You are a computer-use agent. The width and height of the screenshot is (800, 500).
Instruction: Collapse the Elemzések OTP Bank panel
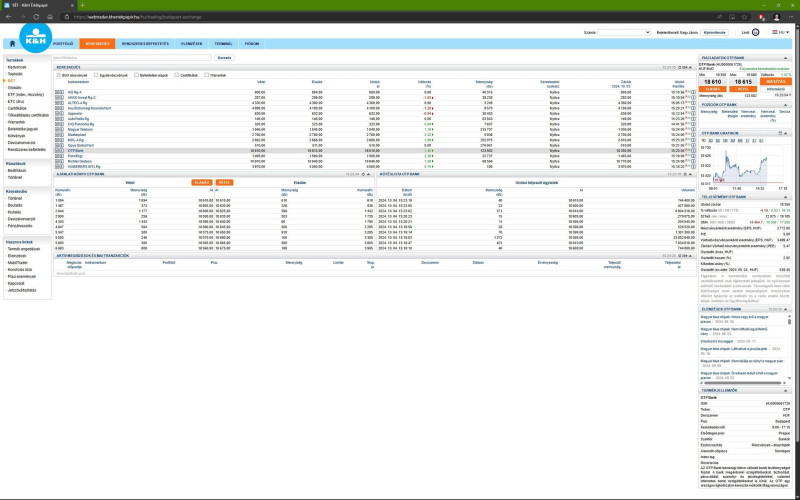tap(786, 309)
